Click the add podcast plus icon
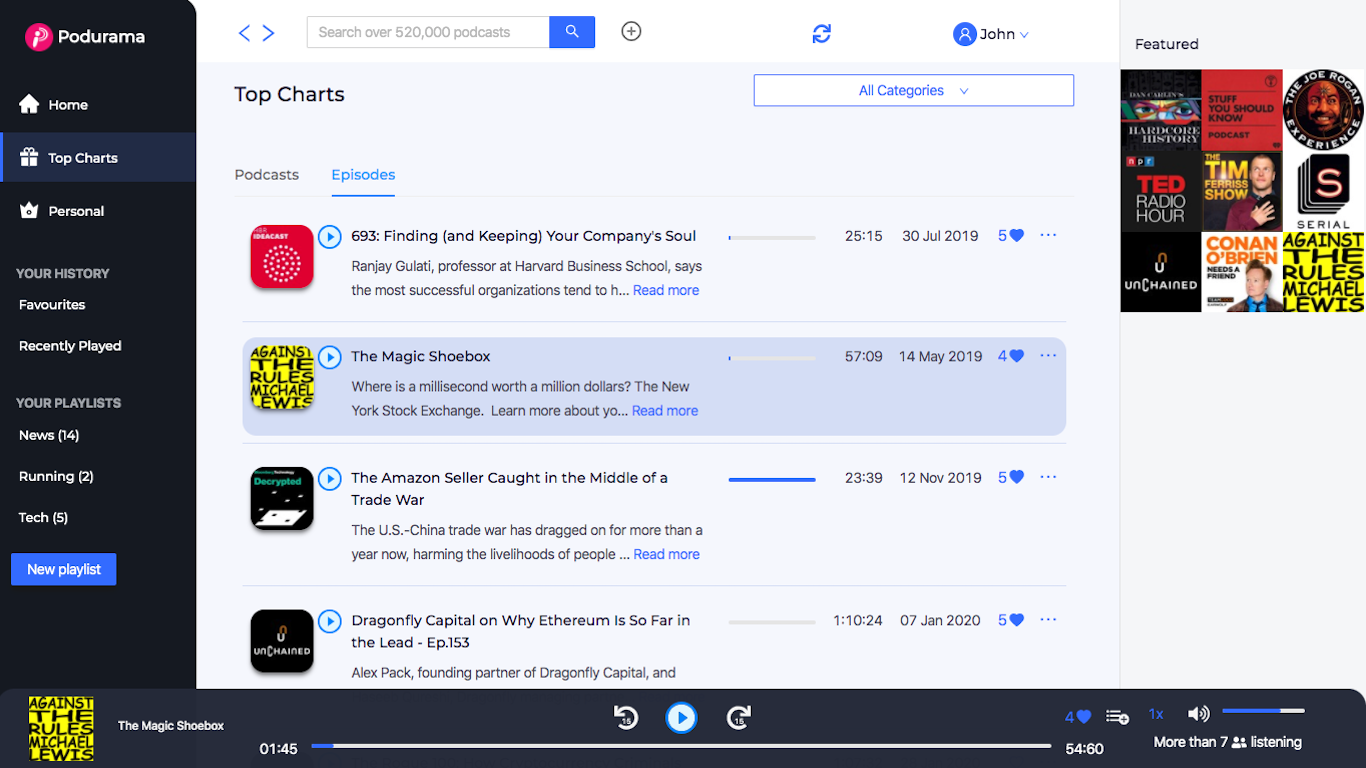Screen dimensions: 1366x768 click(x=631, y=32)
